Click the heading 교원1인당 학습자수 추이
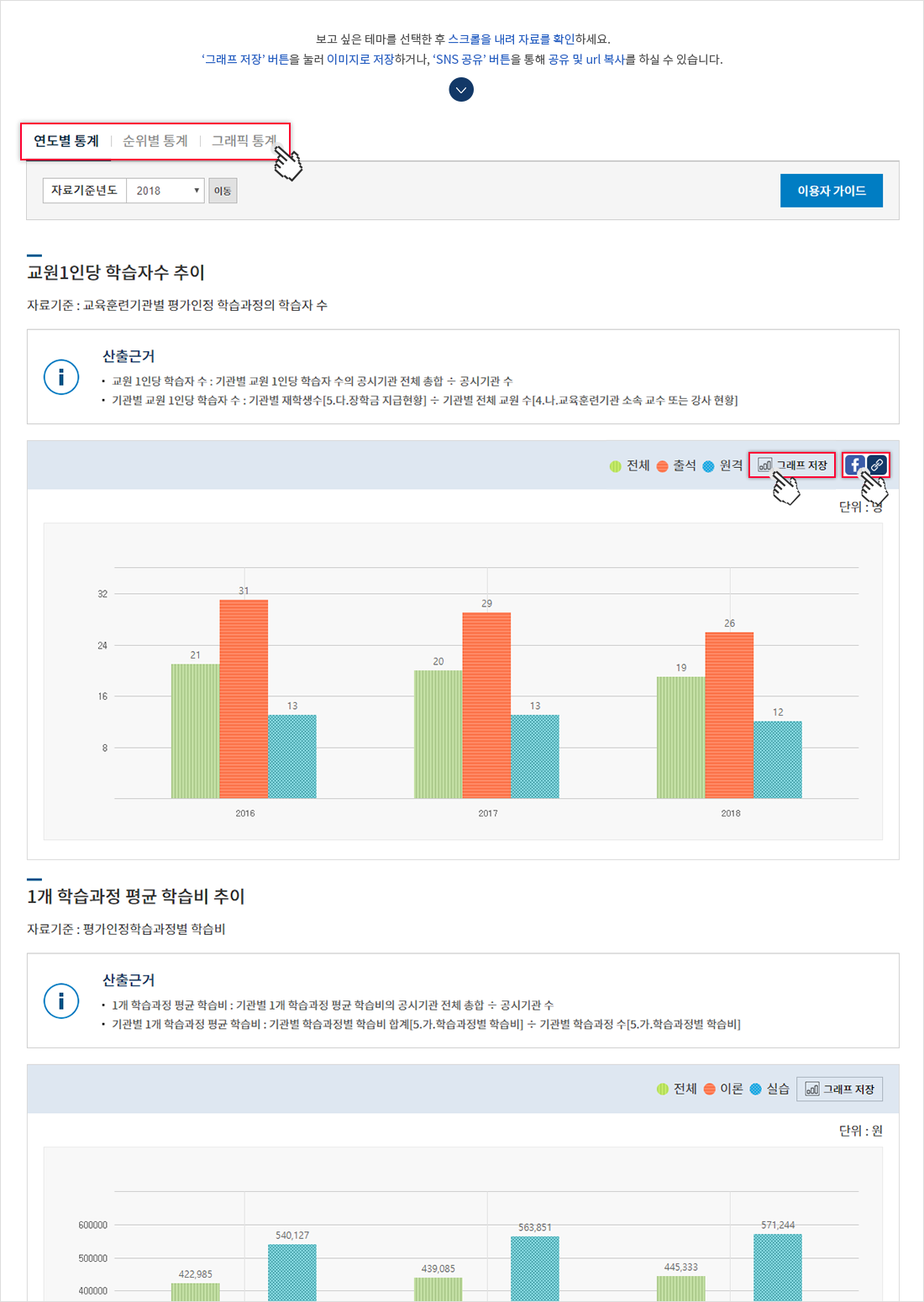This screenshot has width=924, height=1302. pyautogui.click(x=116, y=272)
